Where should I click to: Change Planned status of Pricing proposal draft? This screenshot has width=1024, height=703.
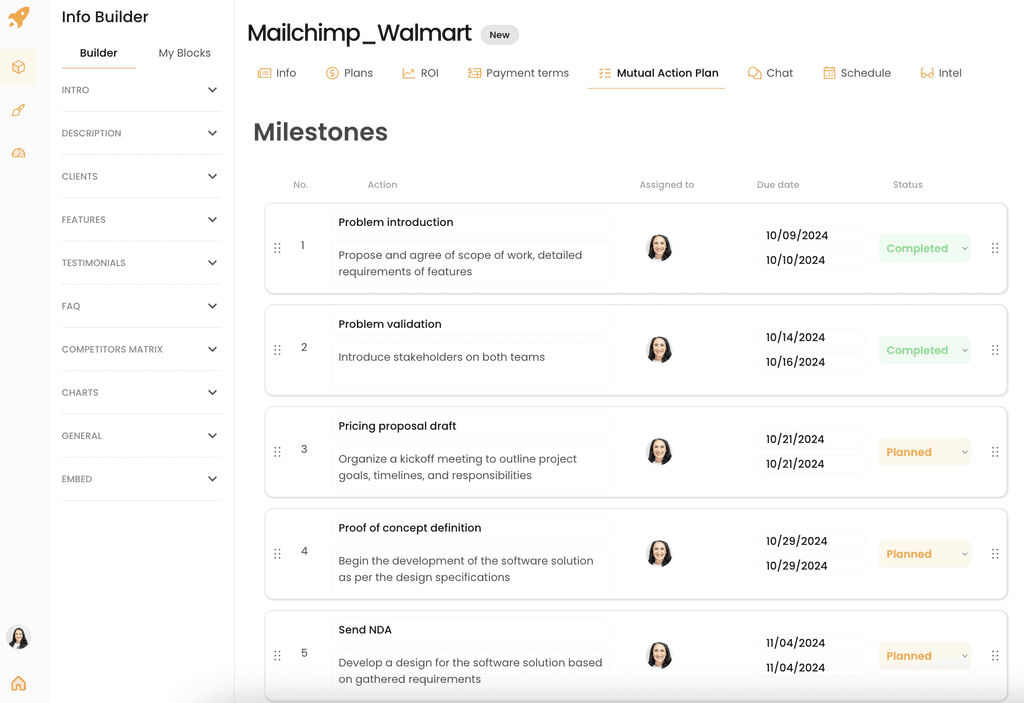(924, 452)
